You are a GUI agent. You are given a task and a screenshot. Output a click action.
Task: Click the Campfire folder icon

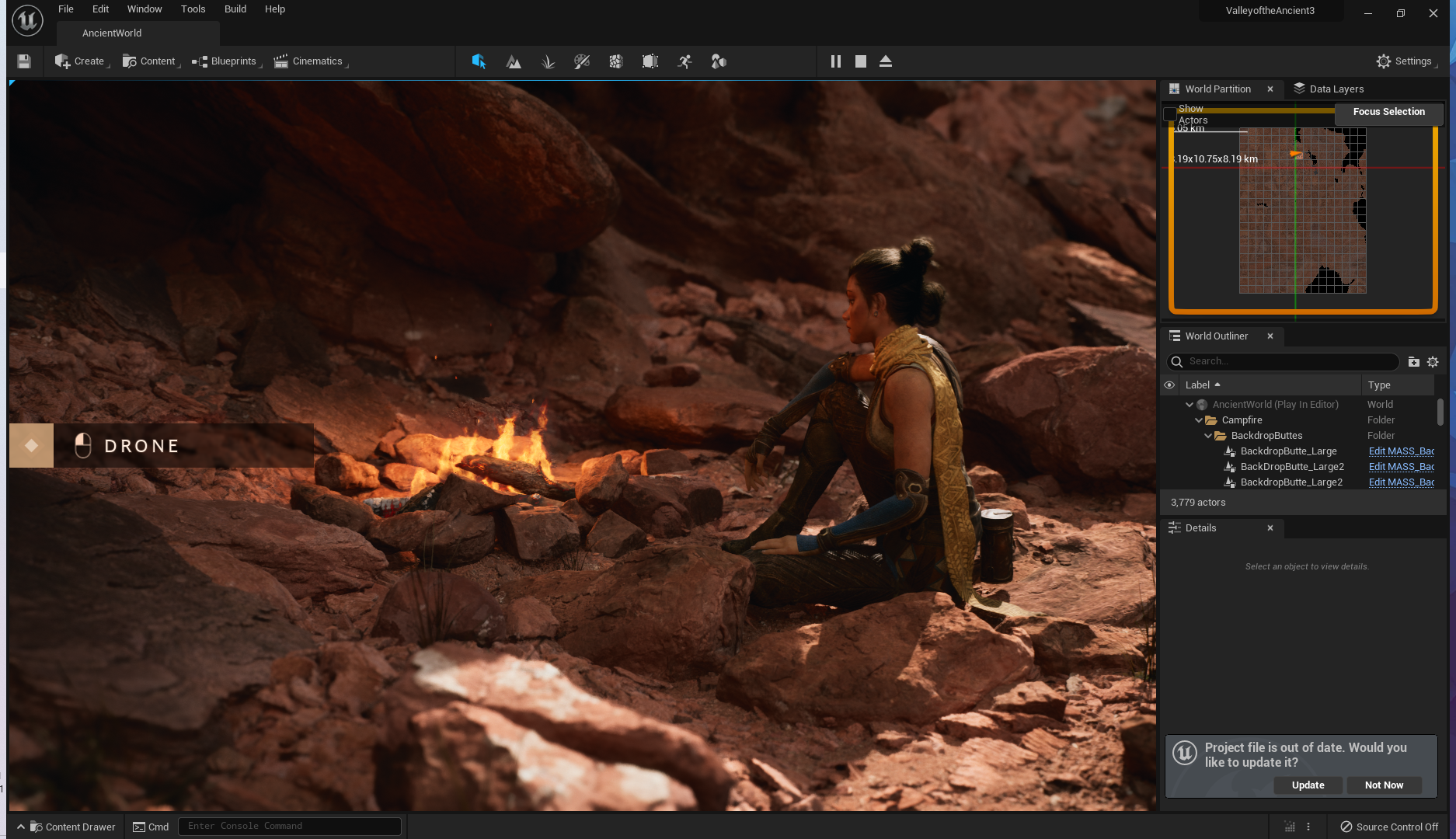click(x=1211, y=420)
